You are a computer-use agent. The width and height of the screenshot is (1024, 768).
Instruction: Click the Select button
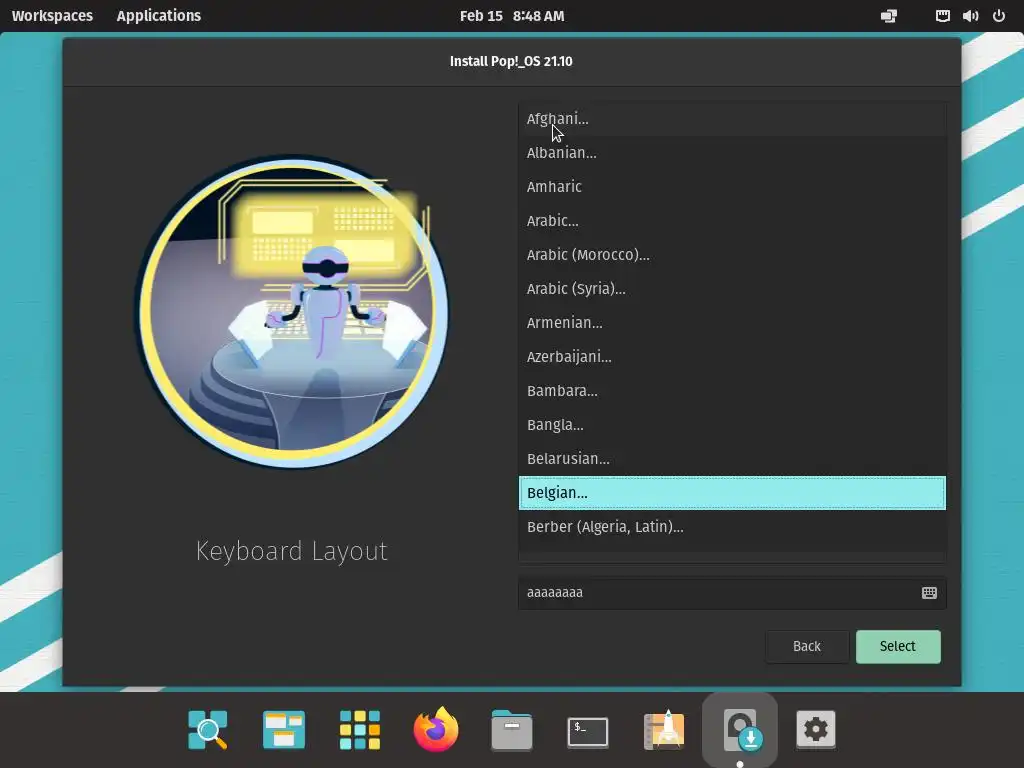898,647
